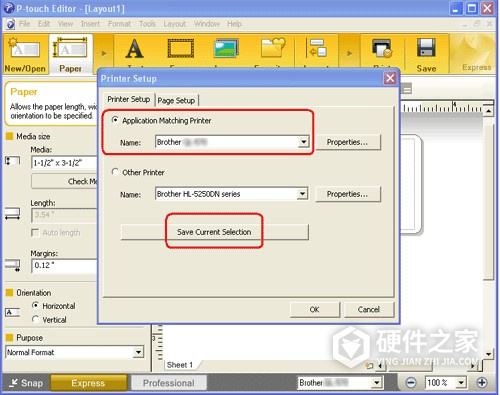Click Save Current Selection button
Screen dimensions: 500x395
point(214,232)
